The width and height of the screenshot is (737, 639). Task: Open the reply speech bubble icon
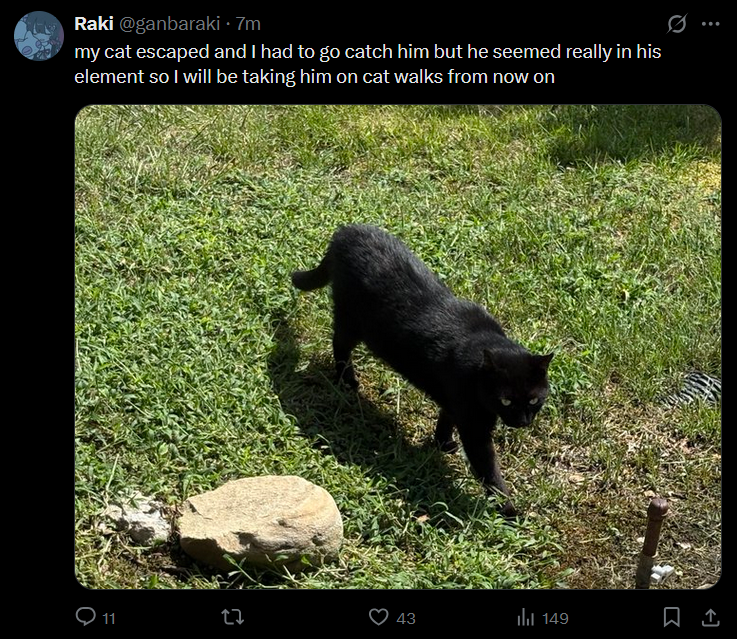(x=86, y=617)
